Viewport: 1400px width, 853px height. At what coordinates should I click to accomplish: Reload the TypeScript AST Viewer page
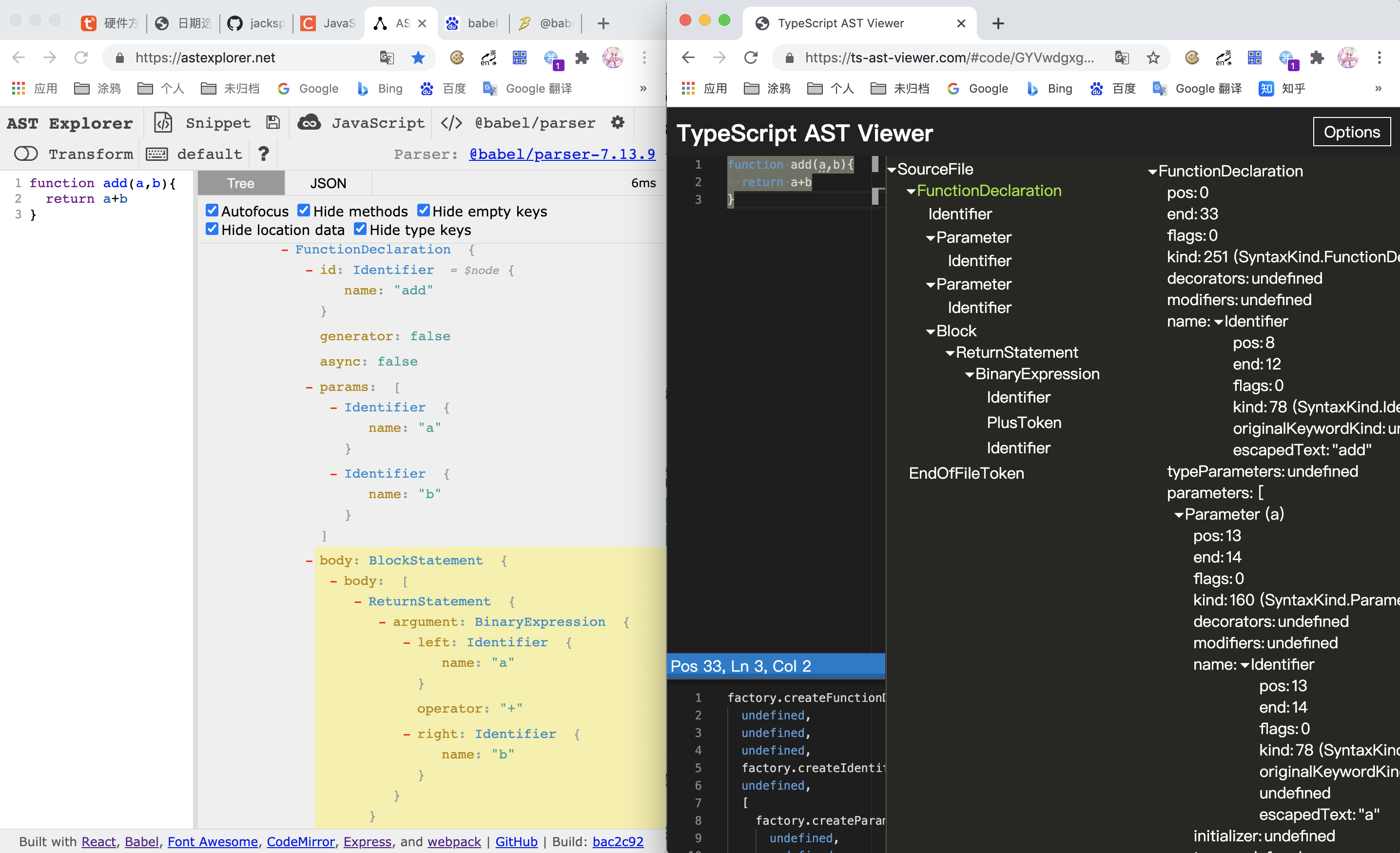[x=751, y=58]
